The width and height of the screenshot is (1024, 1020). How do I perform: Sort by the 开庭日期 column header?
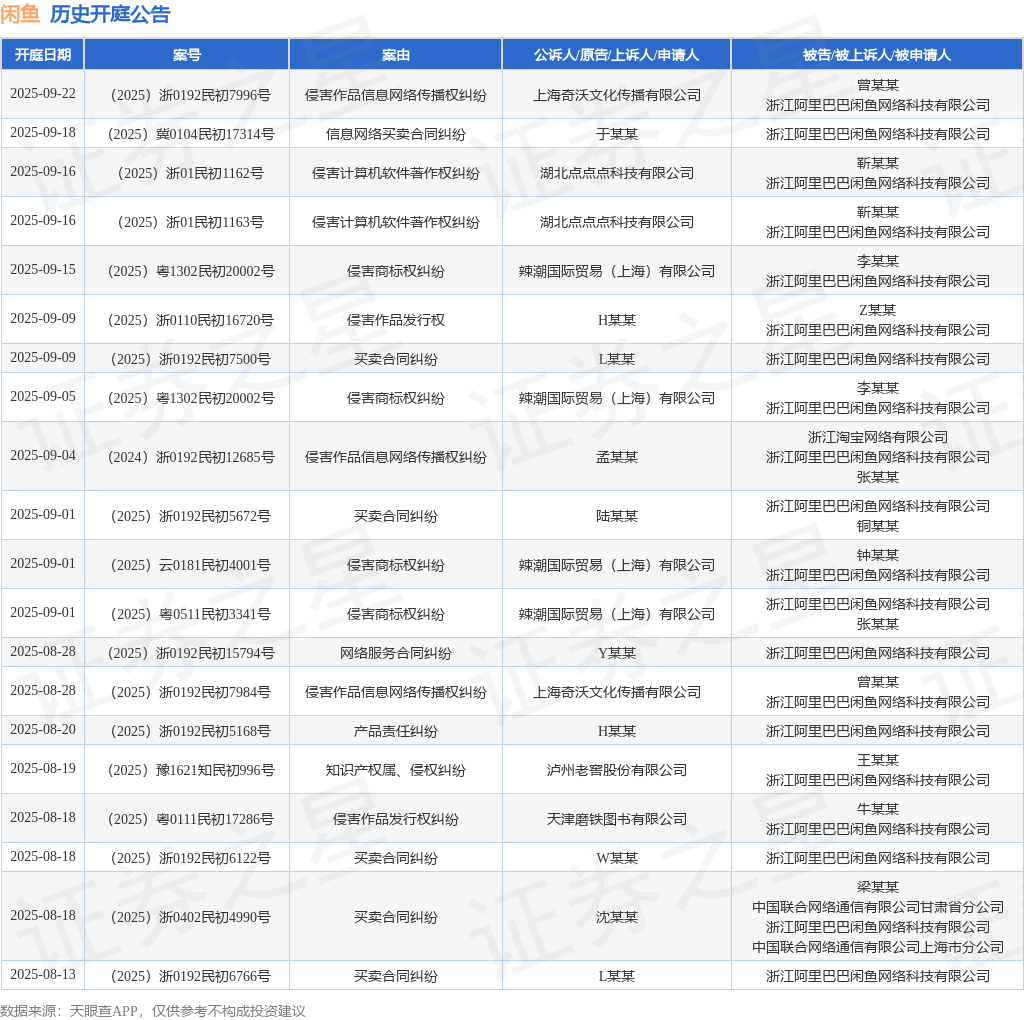click(43, 54)
